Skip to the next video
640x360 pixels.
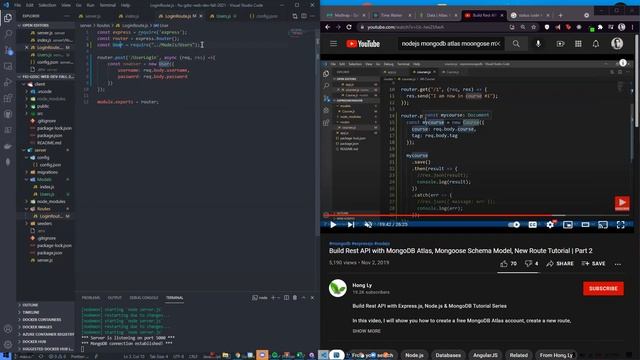point(351,224)
